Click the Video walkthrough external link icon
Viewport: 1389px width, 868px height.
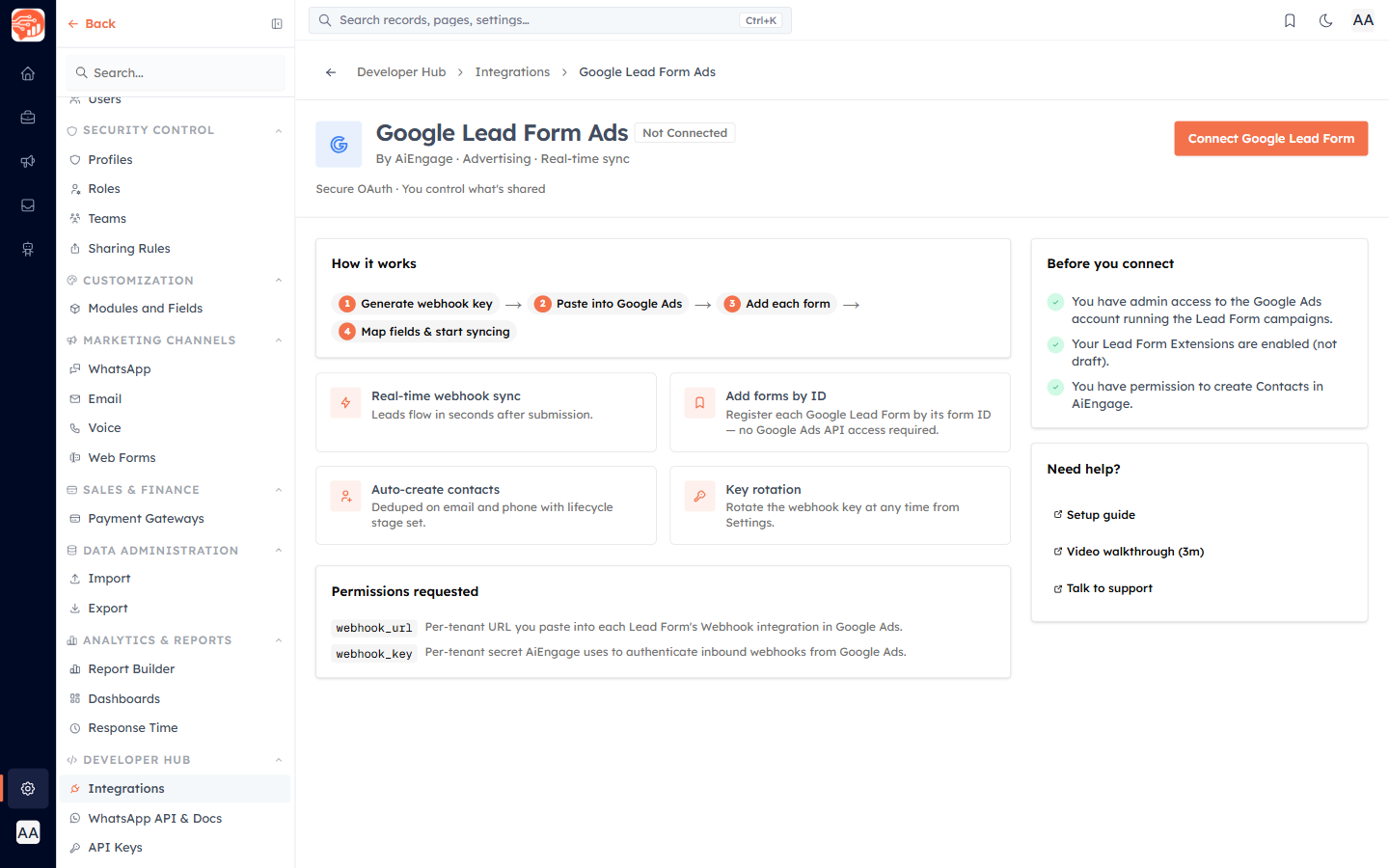(1058, 552)
